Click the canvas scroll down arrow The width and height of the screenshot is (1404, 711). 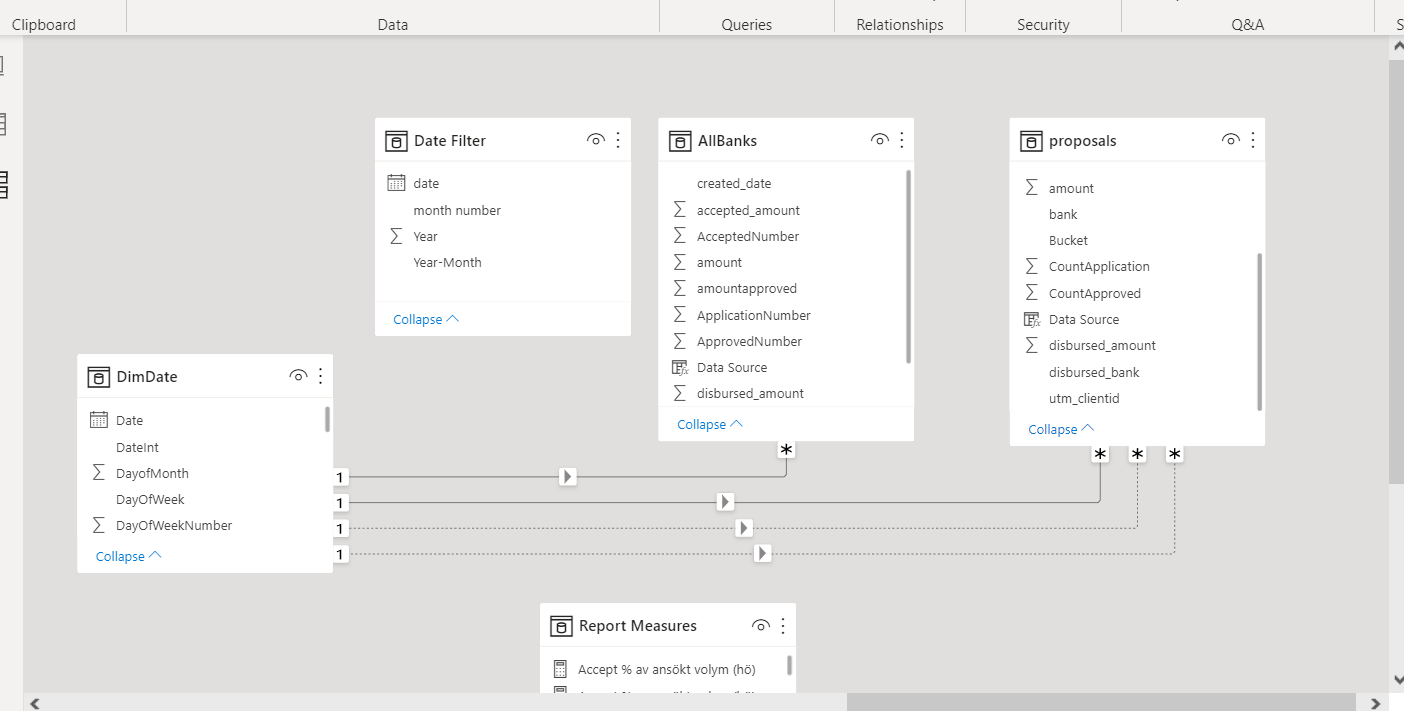coord(1396,678)
